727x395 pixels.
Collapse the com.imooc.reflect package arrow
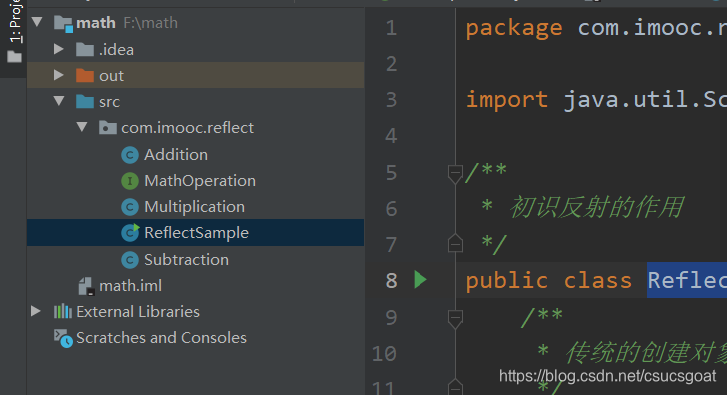click(x=82, y=127)
